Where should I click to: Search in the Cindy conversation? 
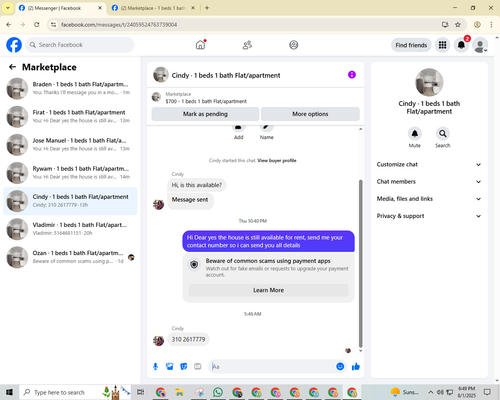[x=443, y=134]
